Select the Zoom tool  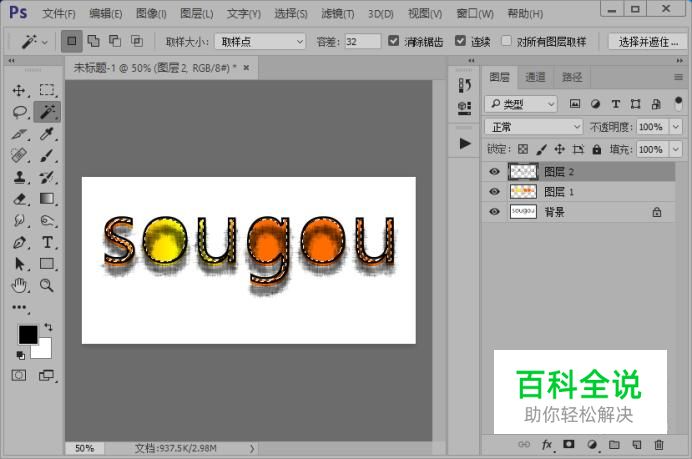[47, 286]
